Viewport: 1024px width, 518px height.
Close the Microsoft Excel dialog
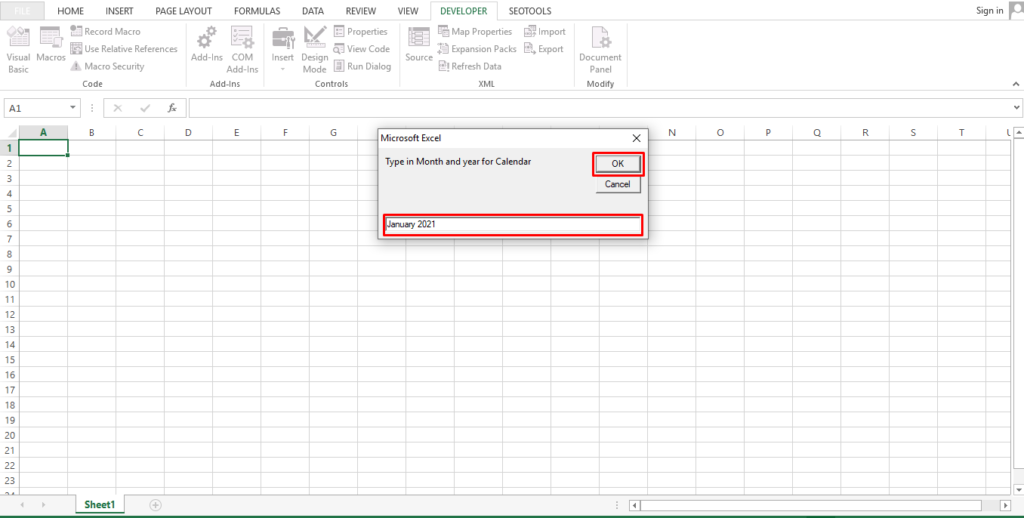pos(636,138)
